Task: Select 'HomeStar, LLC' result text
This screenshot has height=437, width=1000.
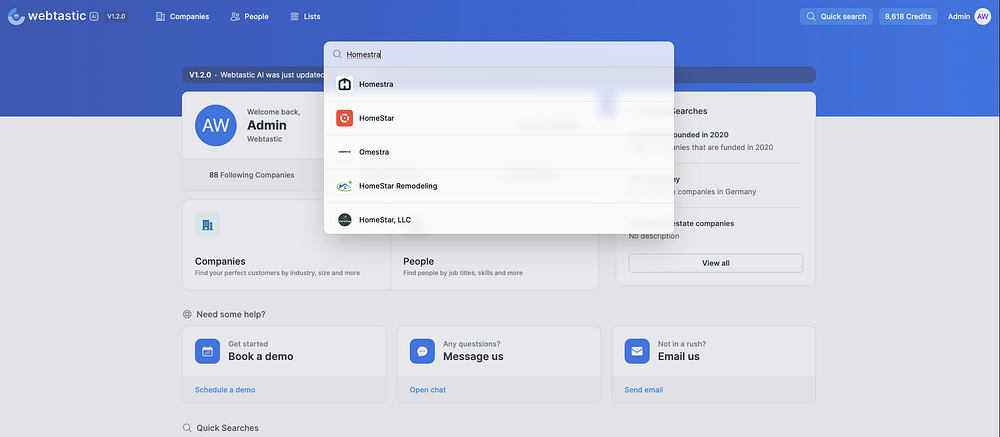Action: (x=385, y=219)
